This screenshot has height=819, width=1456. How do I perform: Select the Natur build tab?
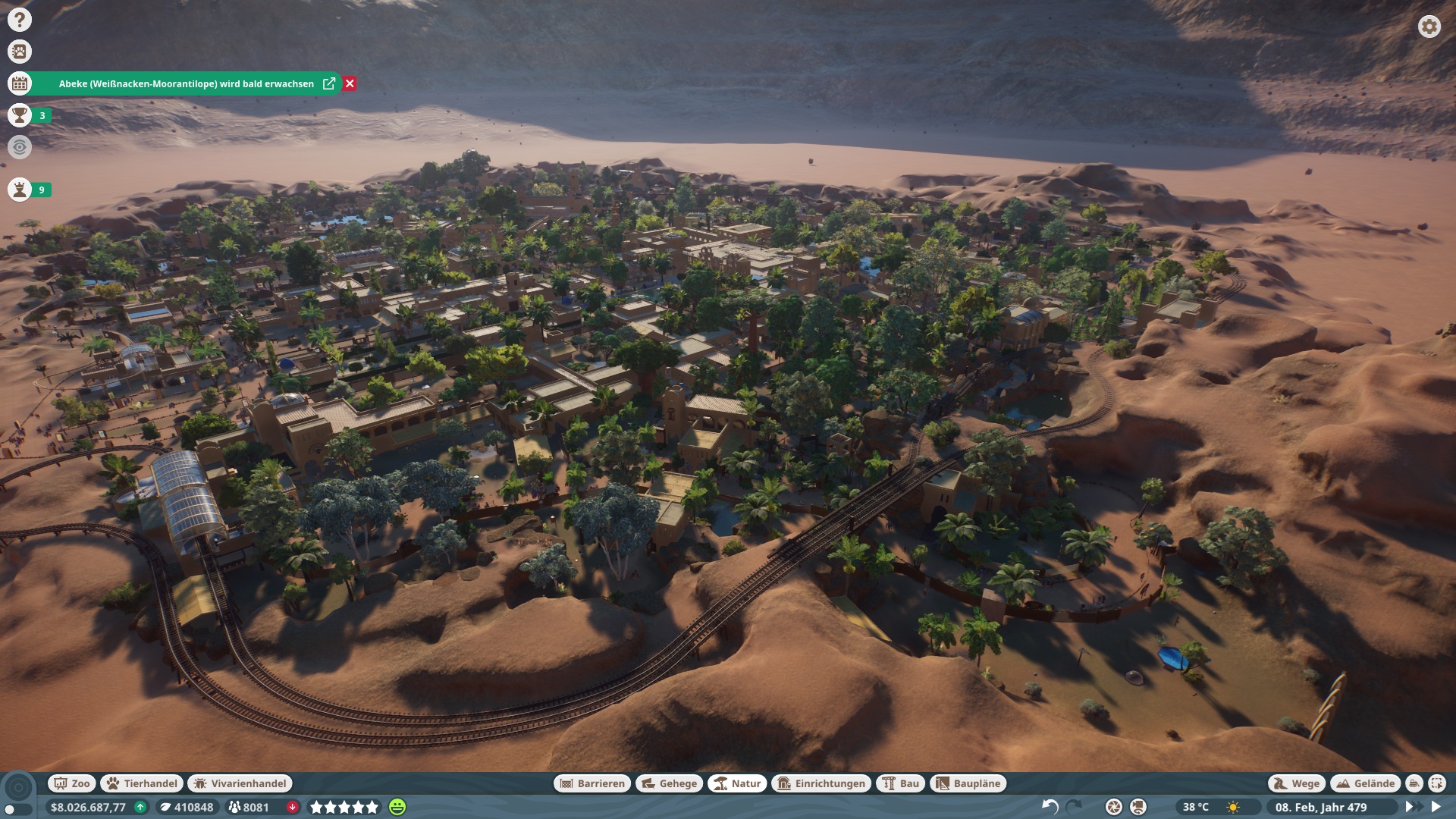click(737, 783)
